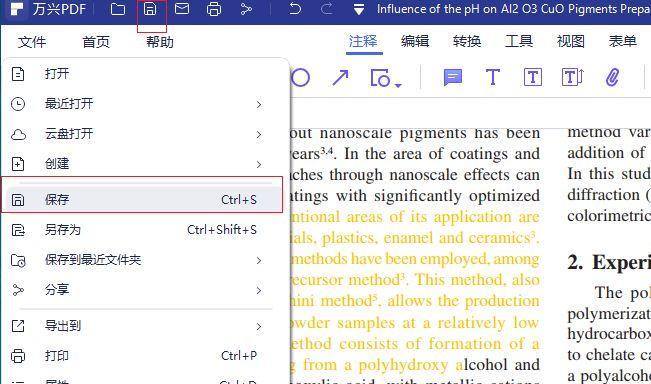Open the quick access customize dropdown arrow
651x384 pixels.
tap(359, 10)
